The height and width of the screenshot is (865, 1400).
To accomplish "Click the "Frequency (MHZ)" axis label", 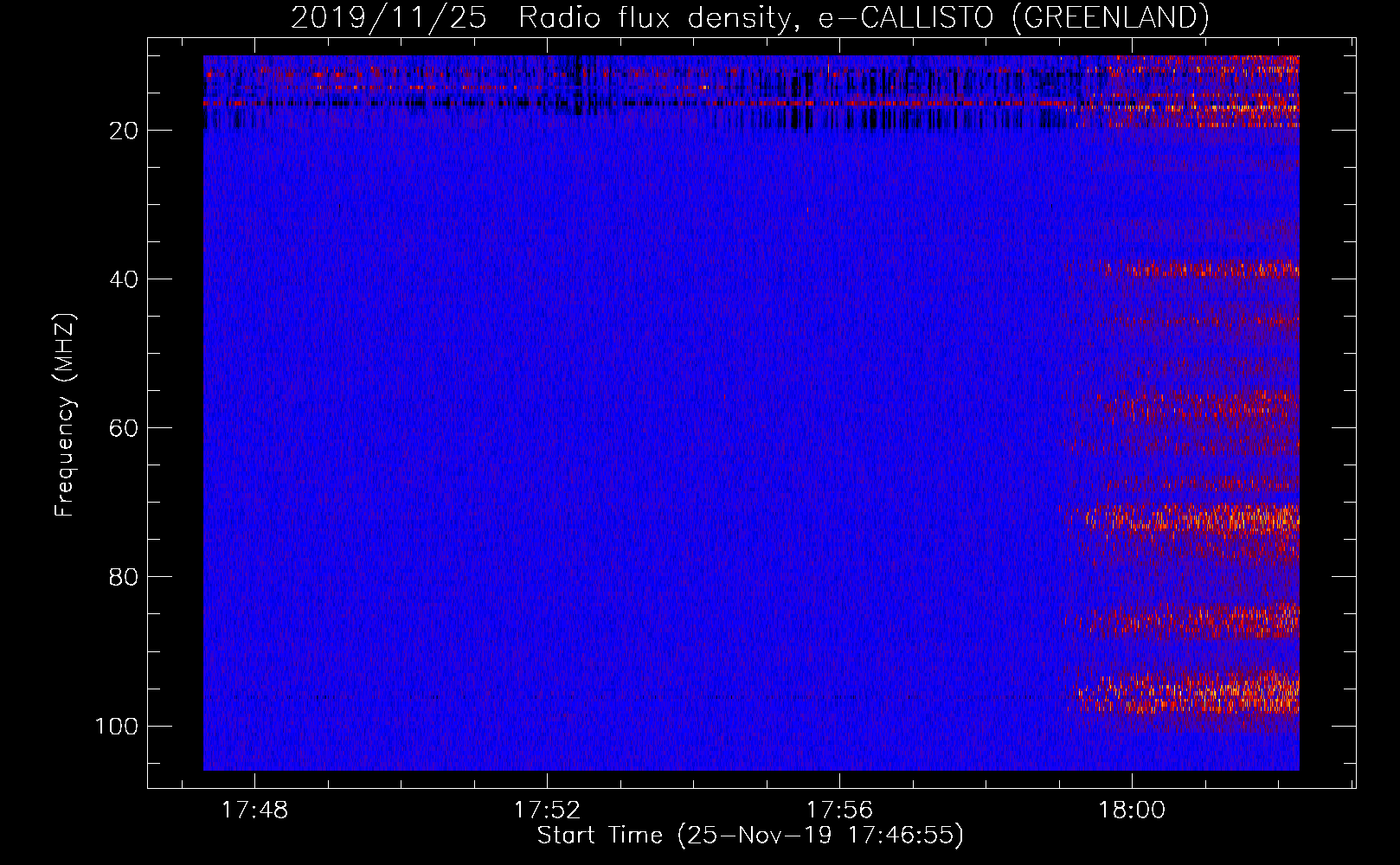I will click(65, 415).
